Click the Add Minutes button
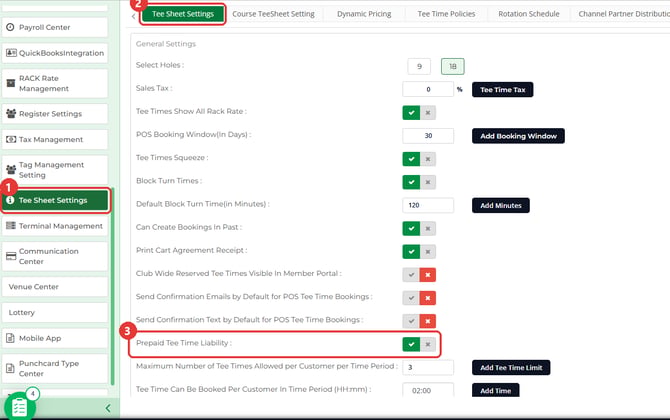This screenshot has height=420, width=670. tap(501, 206)
